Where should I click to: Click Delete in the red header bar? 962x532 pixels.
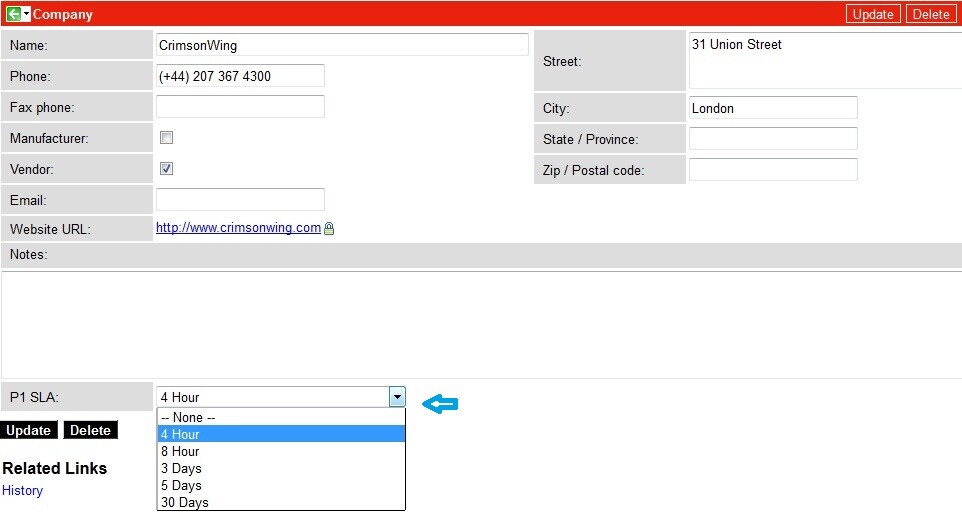pos(930,14)
